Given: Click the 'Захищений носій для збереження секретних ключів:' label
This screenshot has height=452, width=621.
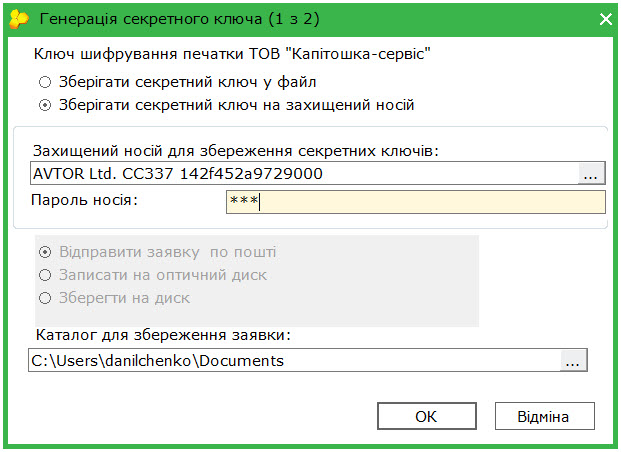Looking at the screenshot, I should (x=236, y=151).
